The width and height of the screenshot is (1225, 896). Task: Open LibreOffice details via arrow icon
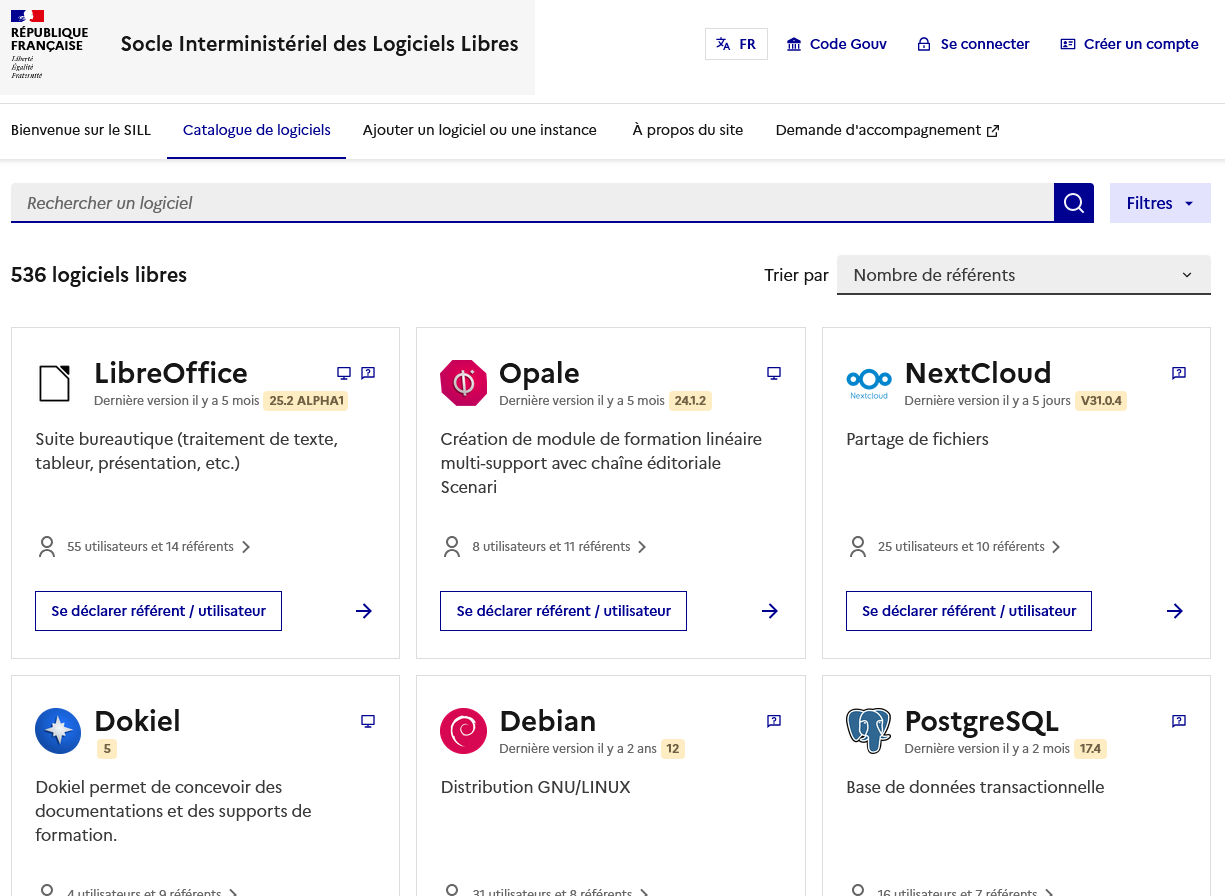click(x=364, y=611)
